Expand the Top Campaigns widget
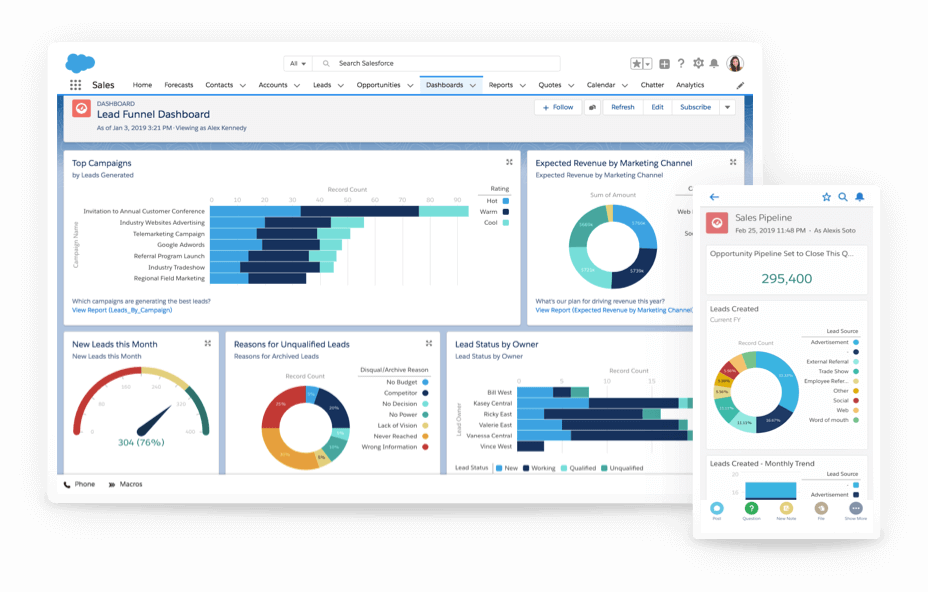The height and width of the screenshot is (592, 928). 509,162
